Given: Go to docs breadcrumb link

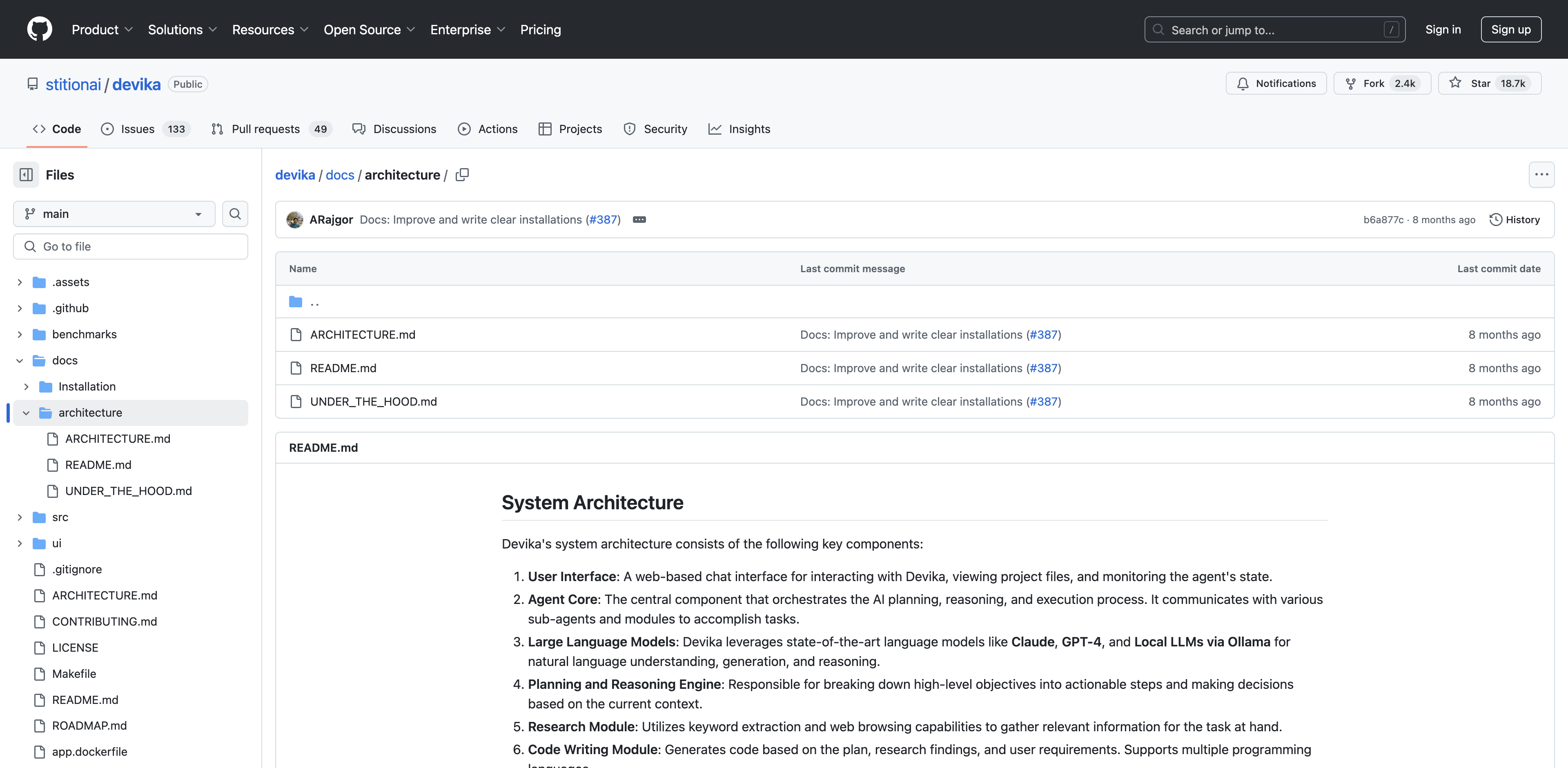Looking at the screenshot, I should 340,175.
